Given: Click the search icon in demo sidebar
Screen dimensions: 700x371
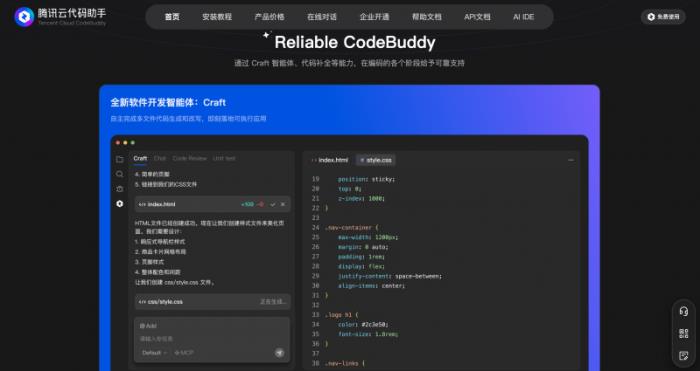Looking at the screenshot, I should click(120, 174).
